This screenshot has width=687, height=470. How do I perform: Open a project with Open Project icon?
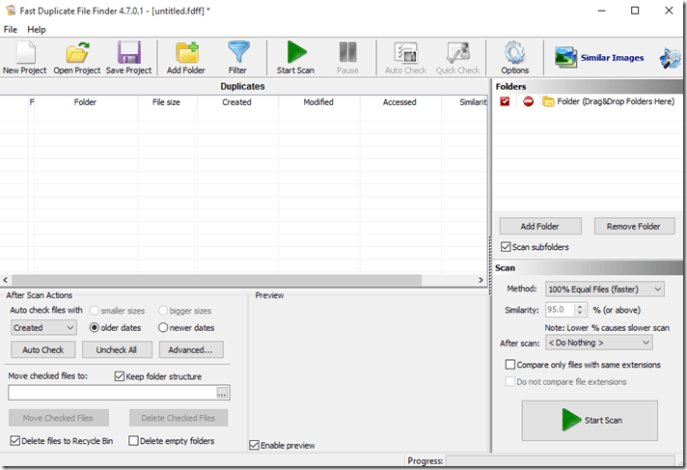tap(77, 57)
